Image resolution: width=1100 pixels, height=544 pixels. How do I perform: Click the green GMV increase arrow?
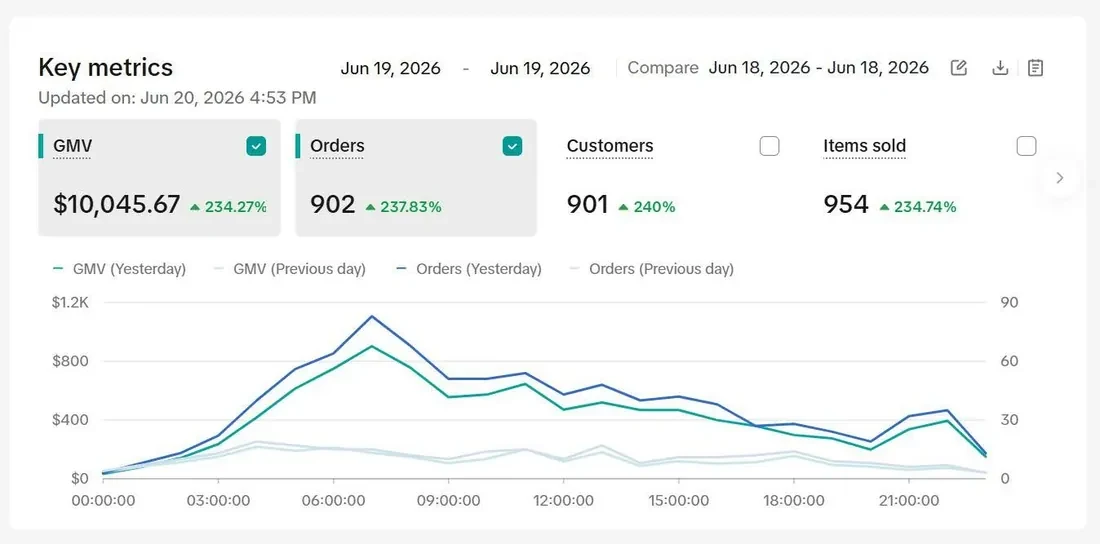[195, 207]
